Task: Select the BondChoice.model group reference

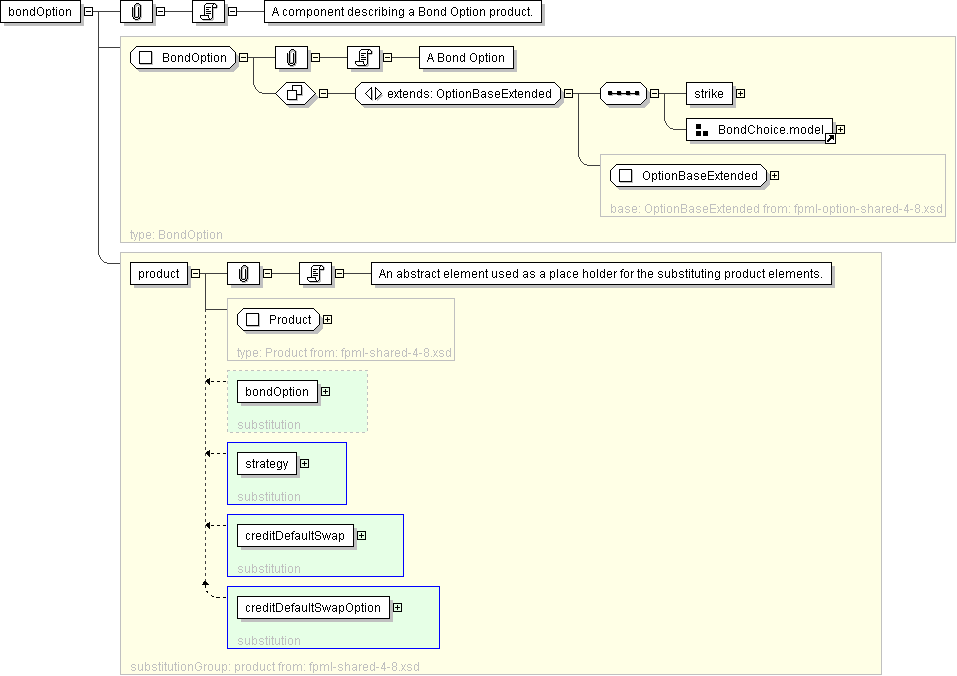Action: [x=760, y=130]
